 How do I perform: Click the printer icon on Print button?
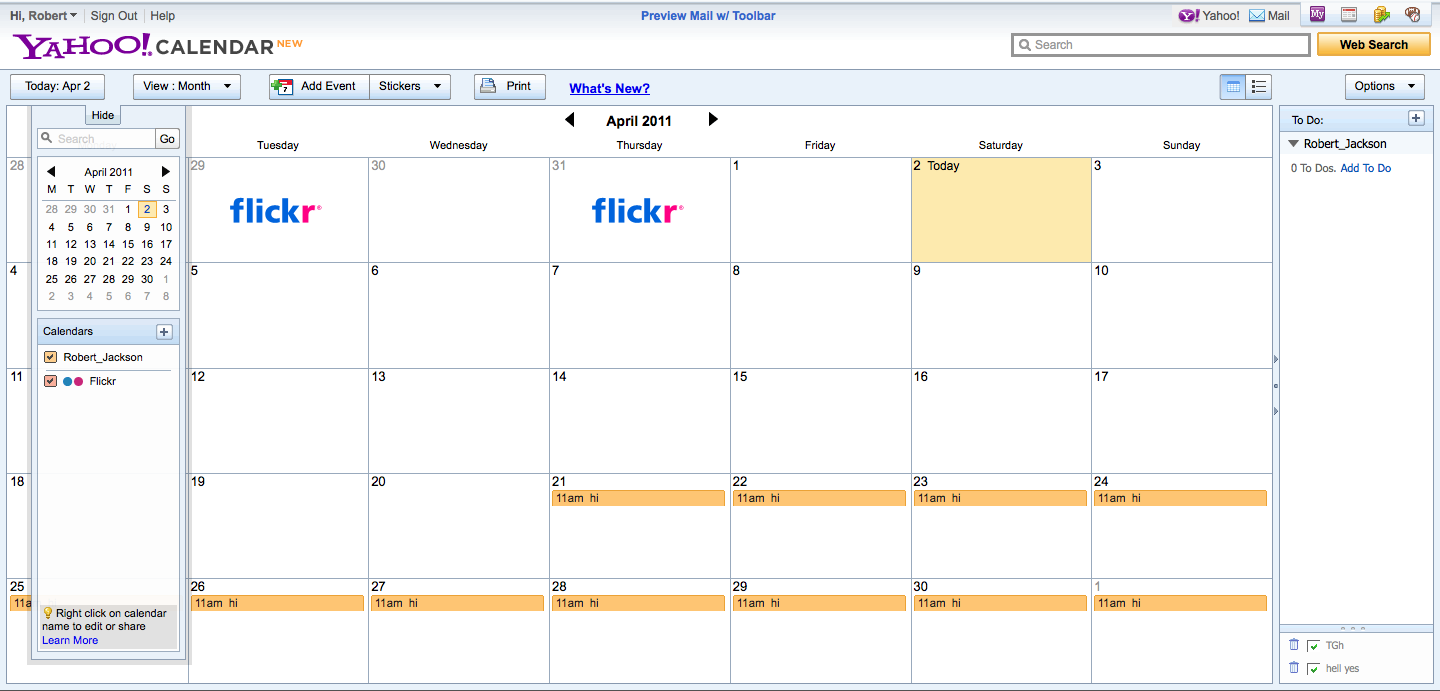488,86
